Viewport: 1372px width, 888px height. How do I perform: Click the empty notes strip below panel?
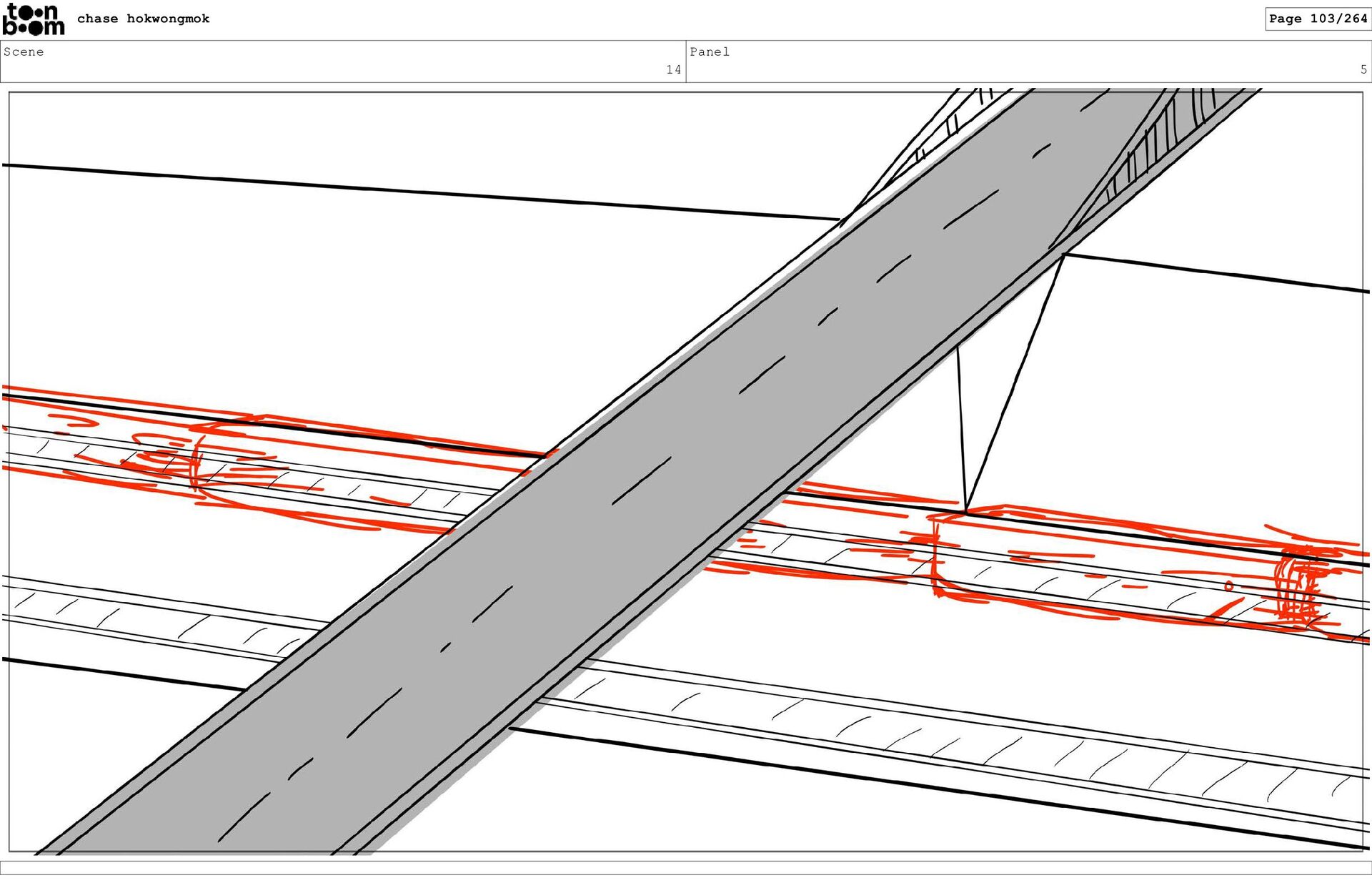686,867
